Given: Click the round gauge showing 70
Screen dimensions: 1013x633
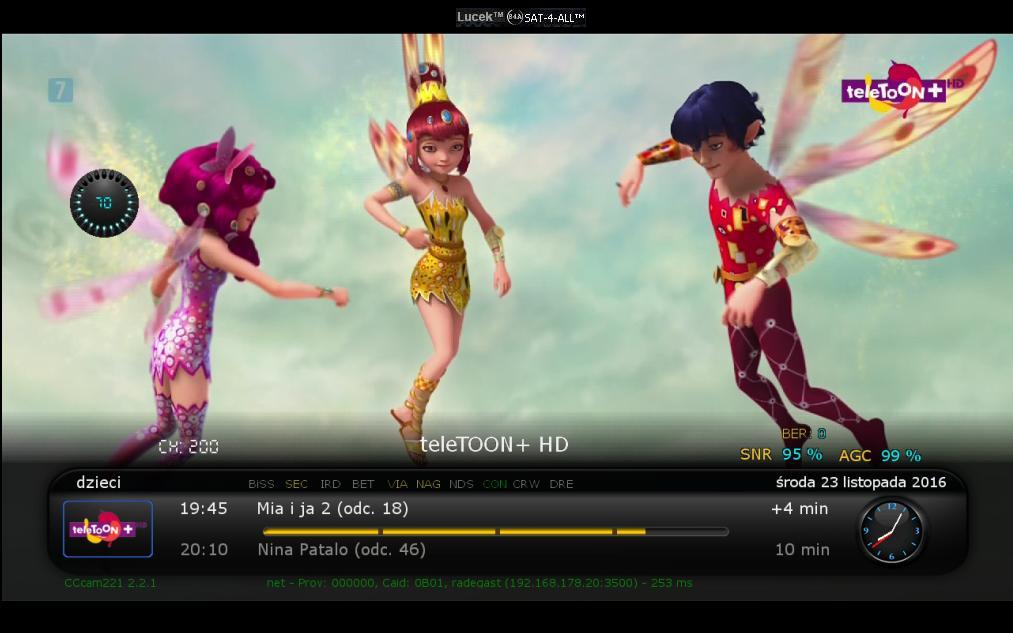Looking at the screenshot, I should 104,203.
